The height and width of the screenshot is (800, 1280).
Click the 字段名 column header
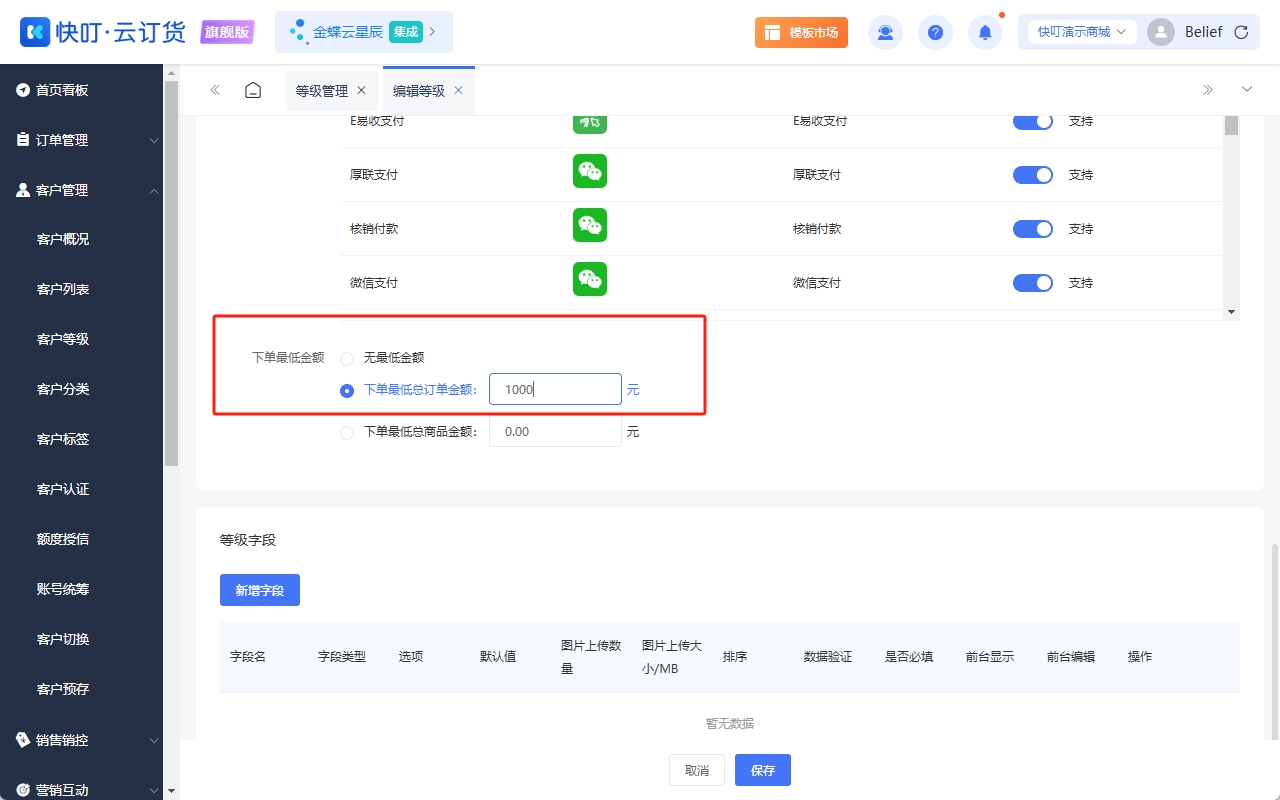[248, 657]
